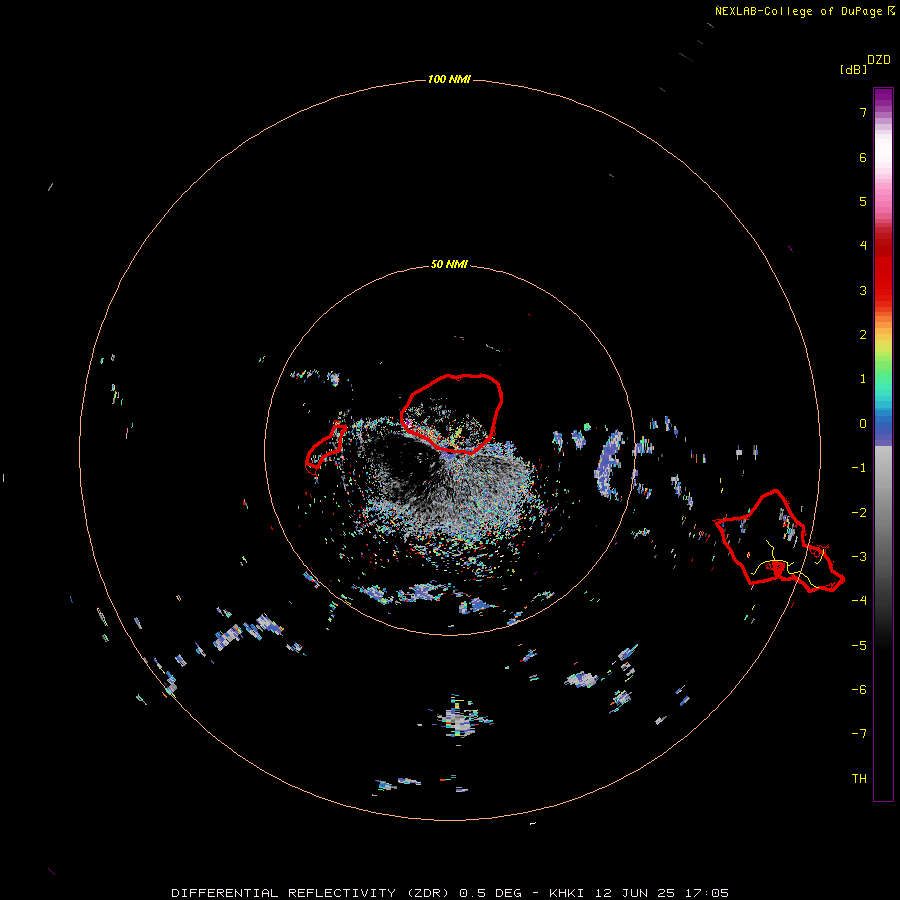The width and height of the screenshot is (900, 900).
Task: Click the 4 dB tick label
Action: (x=863, y=246)
